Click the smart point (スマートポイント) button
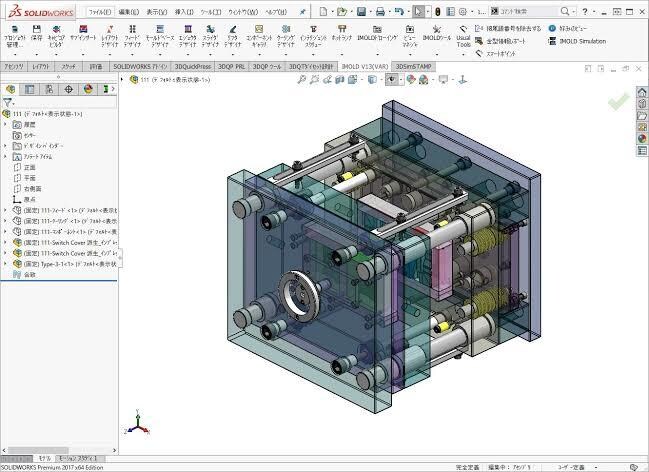Image resolution: width=649 pixels, height=472 pixels. [495, 53]
